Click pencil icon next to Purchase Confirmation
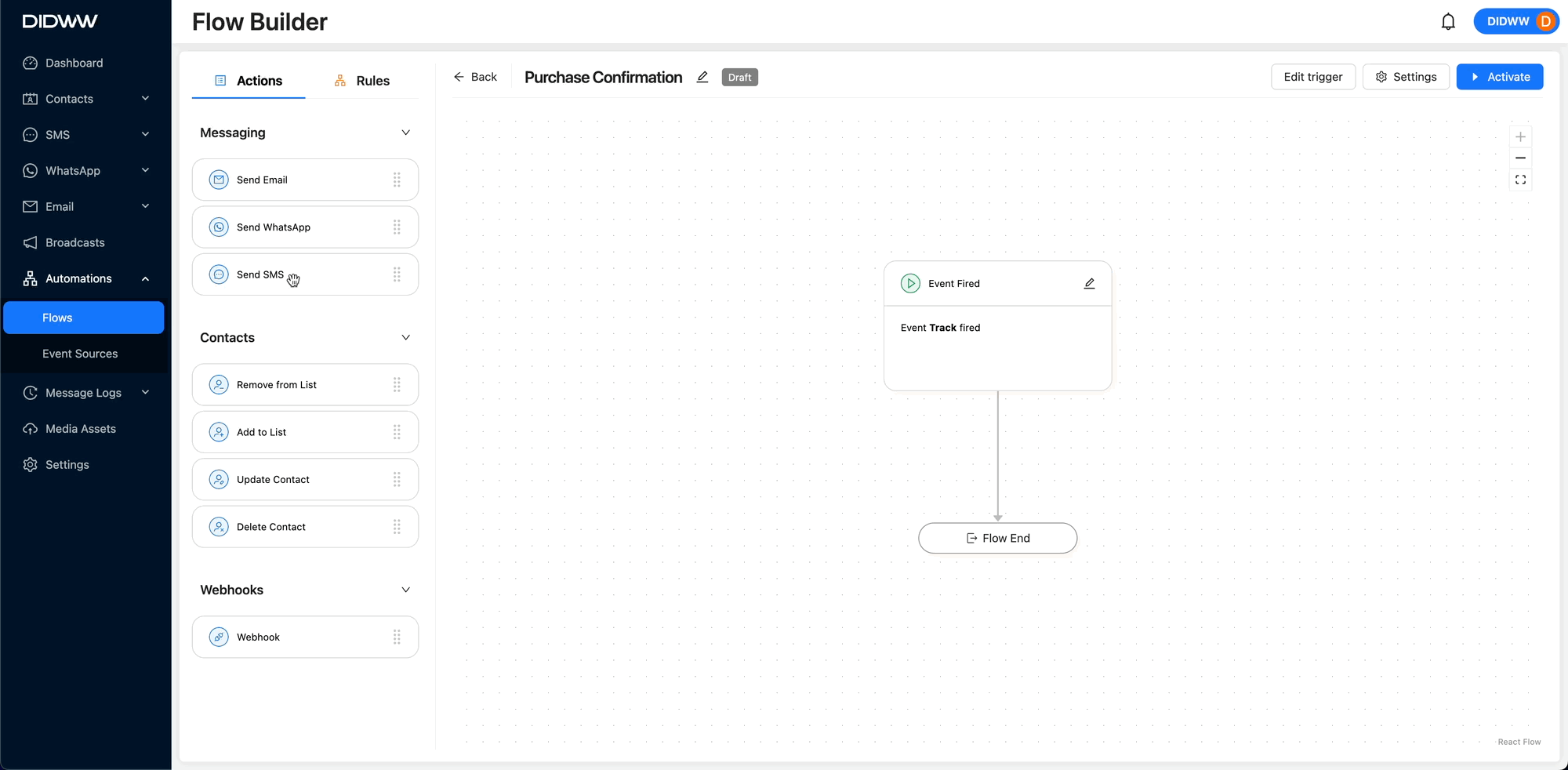 pyautogui.click(x=702, y=77)
